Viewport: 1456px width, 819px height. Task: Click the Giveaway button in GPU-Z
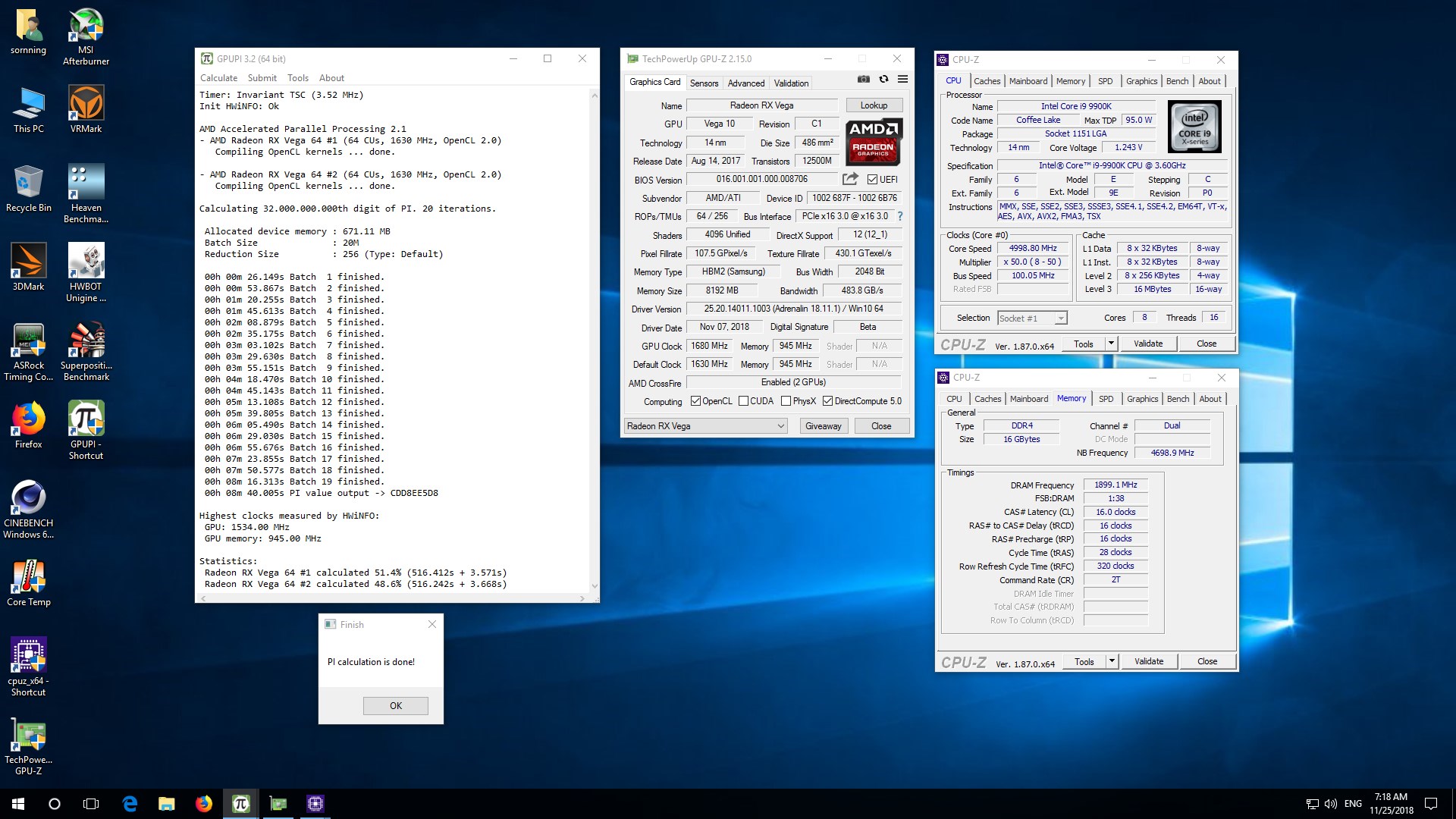coord(824,426)
